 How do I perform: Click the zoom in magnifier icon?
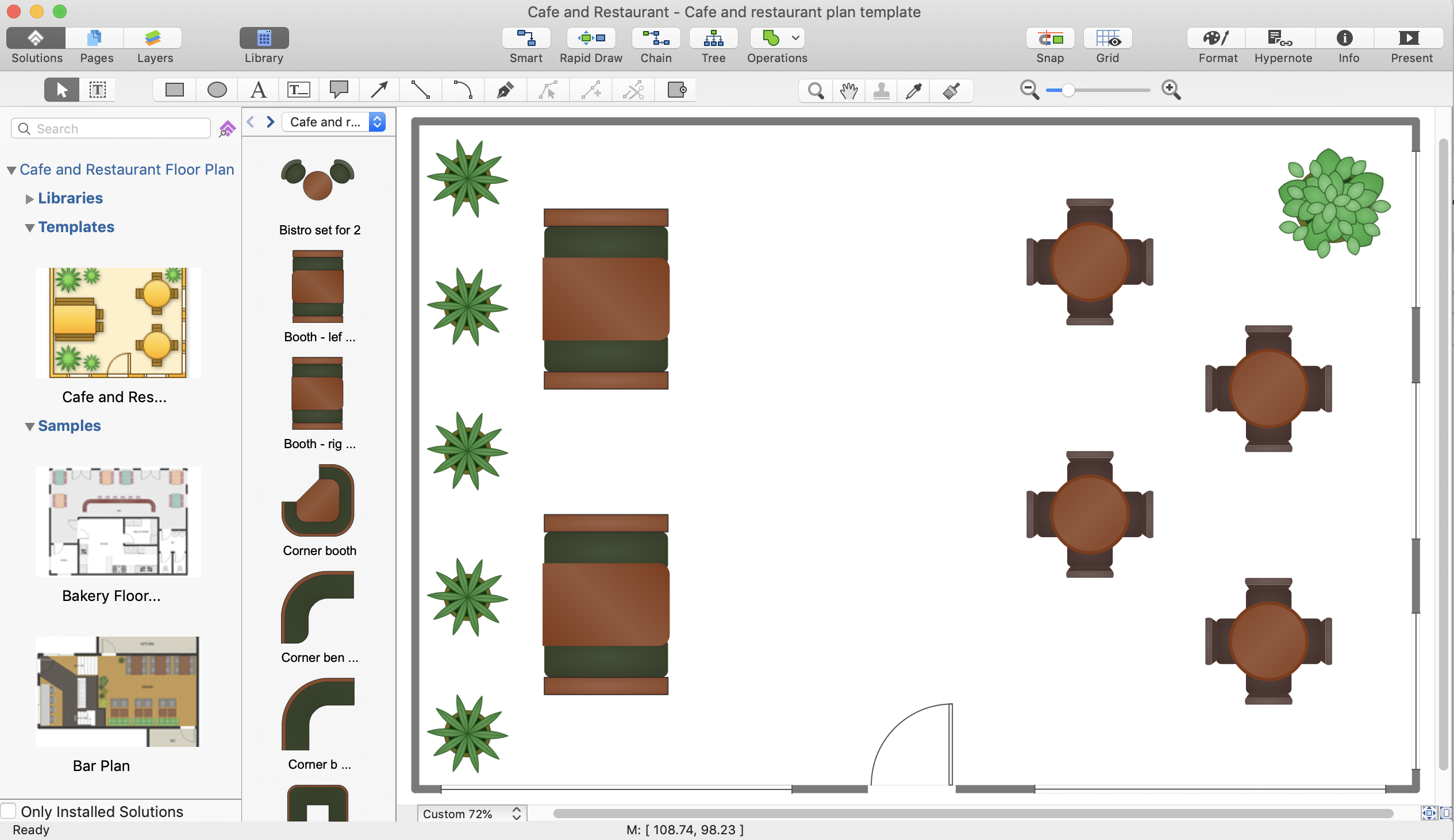coord(1171,90)
